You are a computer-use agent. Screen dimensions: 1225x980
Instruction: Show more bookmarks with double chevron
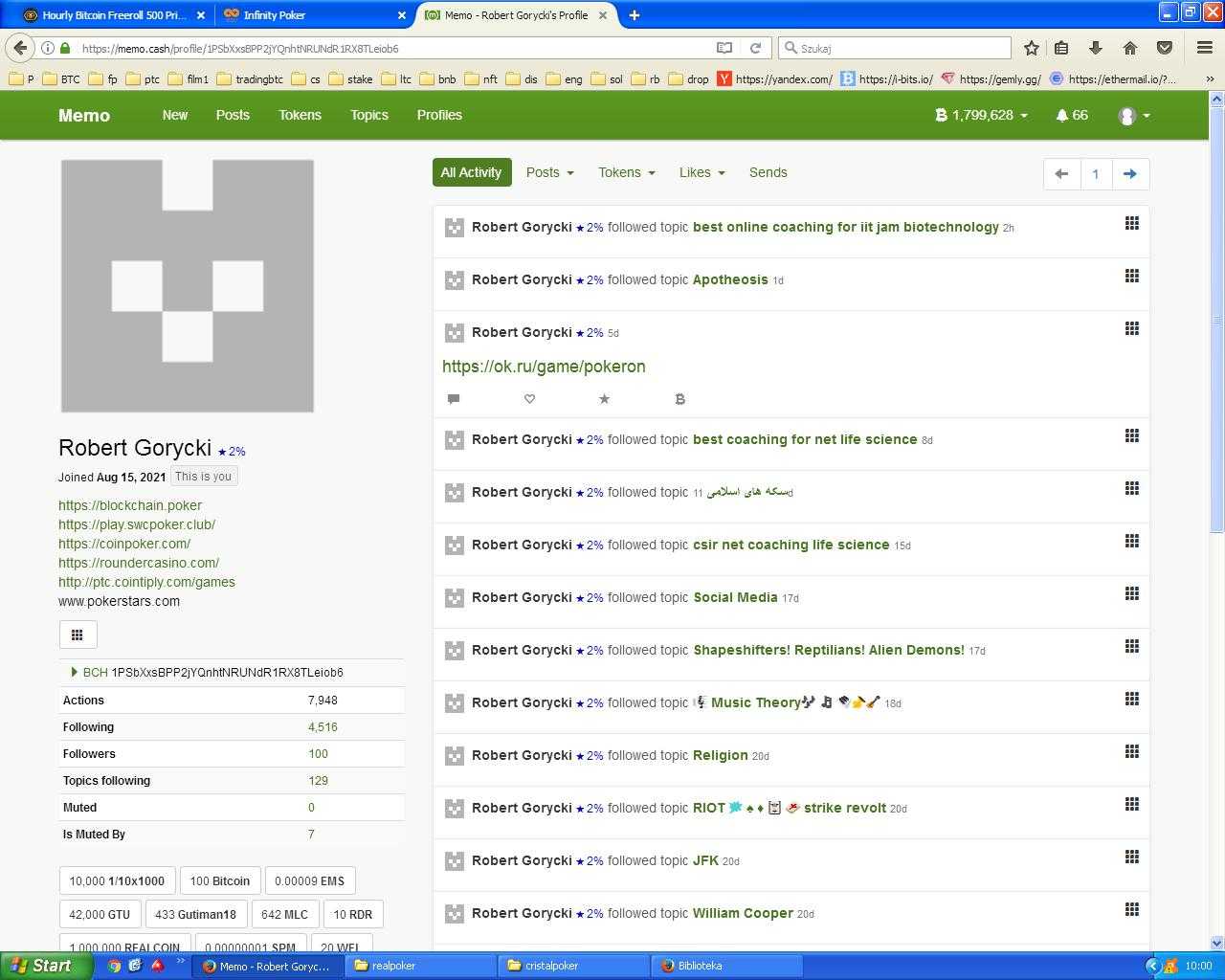1210,79
